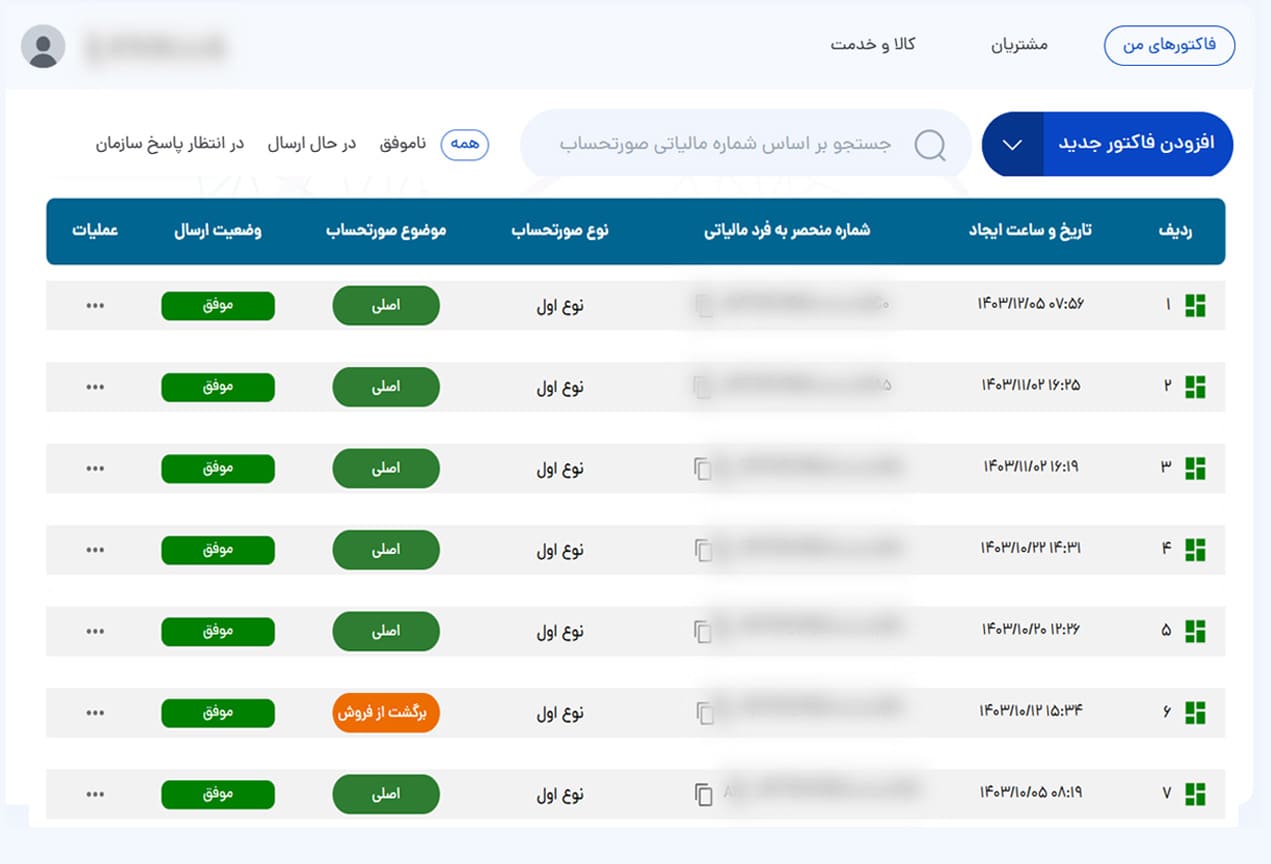Copy tax number in row 6
The width and height of the screenshot is (1271, 864).
pyautogui.click(x=705, y=713)
